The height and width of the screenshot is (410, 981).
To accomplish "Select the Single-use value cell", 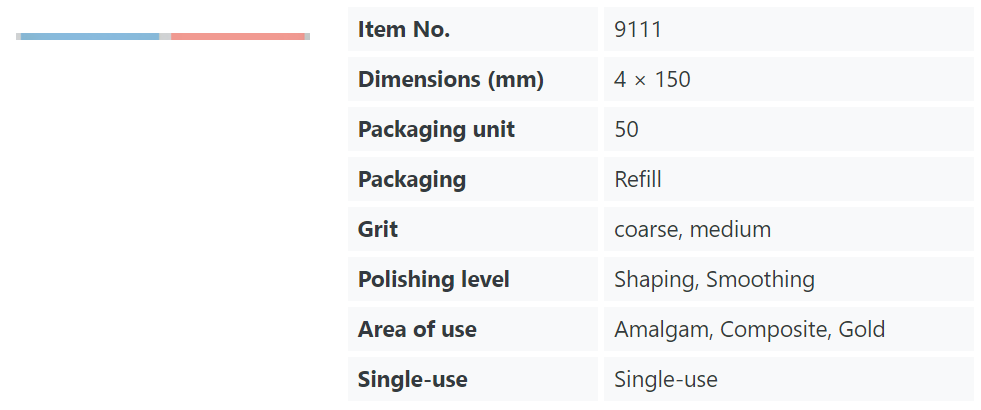I will pyautogui.click(x=788, y=379).
